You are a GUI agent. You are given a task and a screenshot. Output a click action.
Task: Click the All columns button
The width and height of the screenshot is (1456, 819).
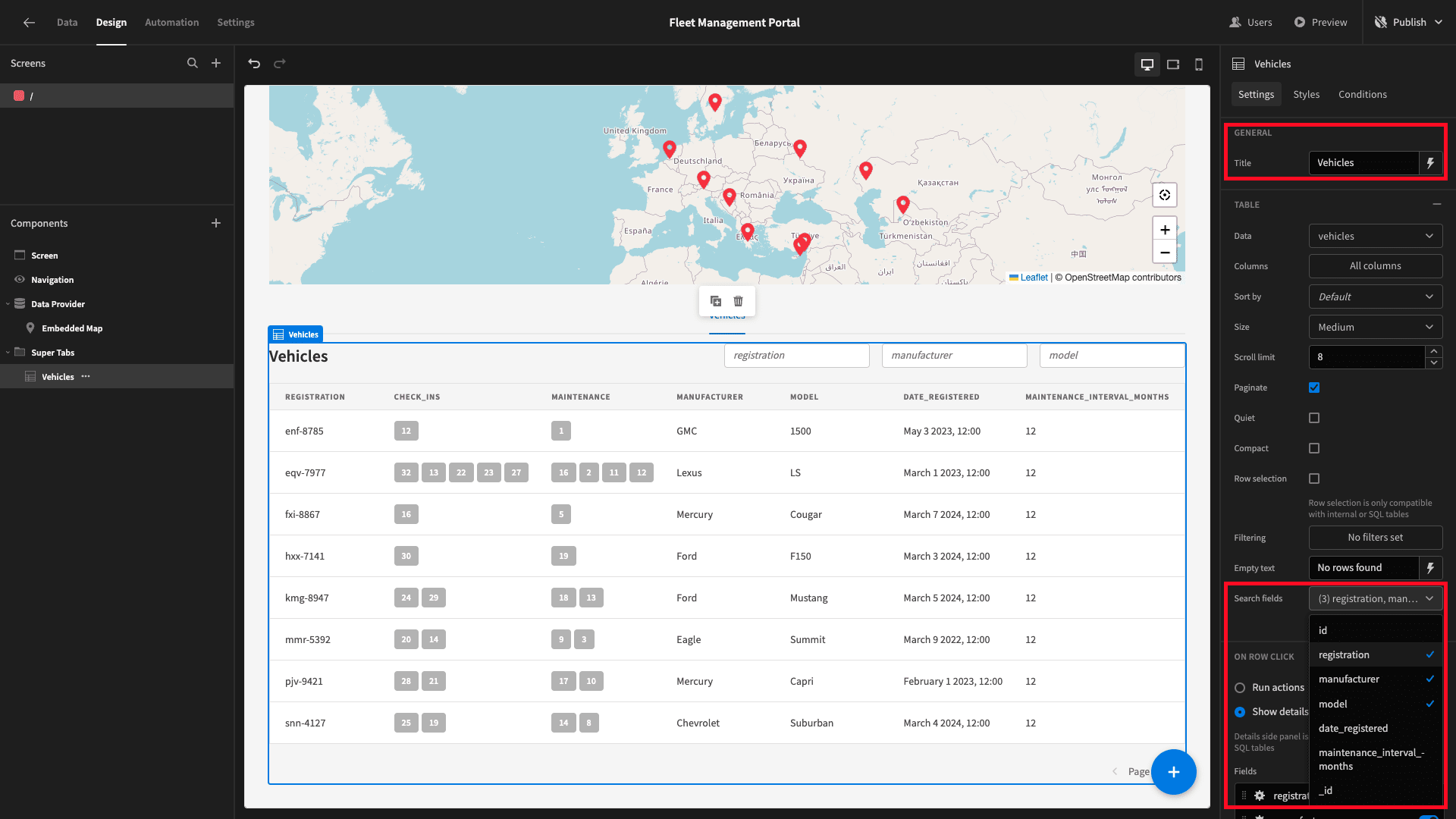point(1376,266)
